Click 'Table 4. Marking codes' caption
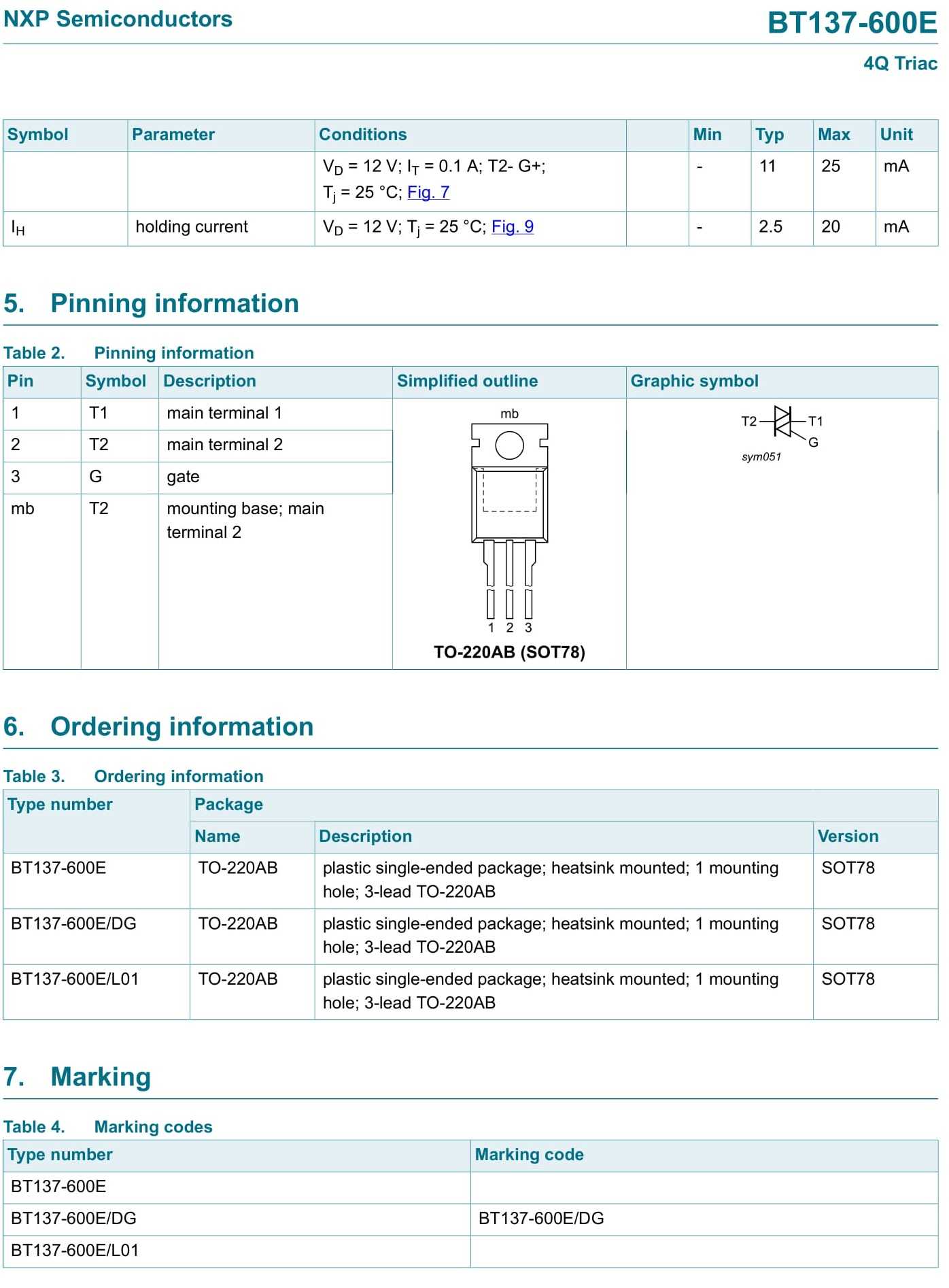The height and width of the screenshot is (1288, 949). pos(108,1127)
